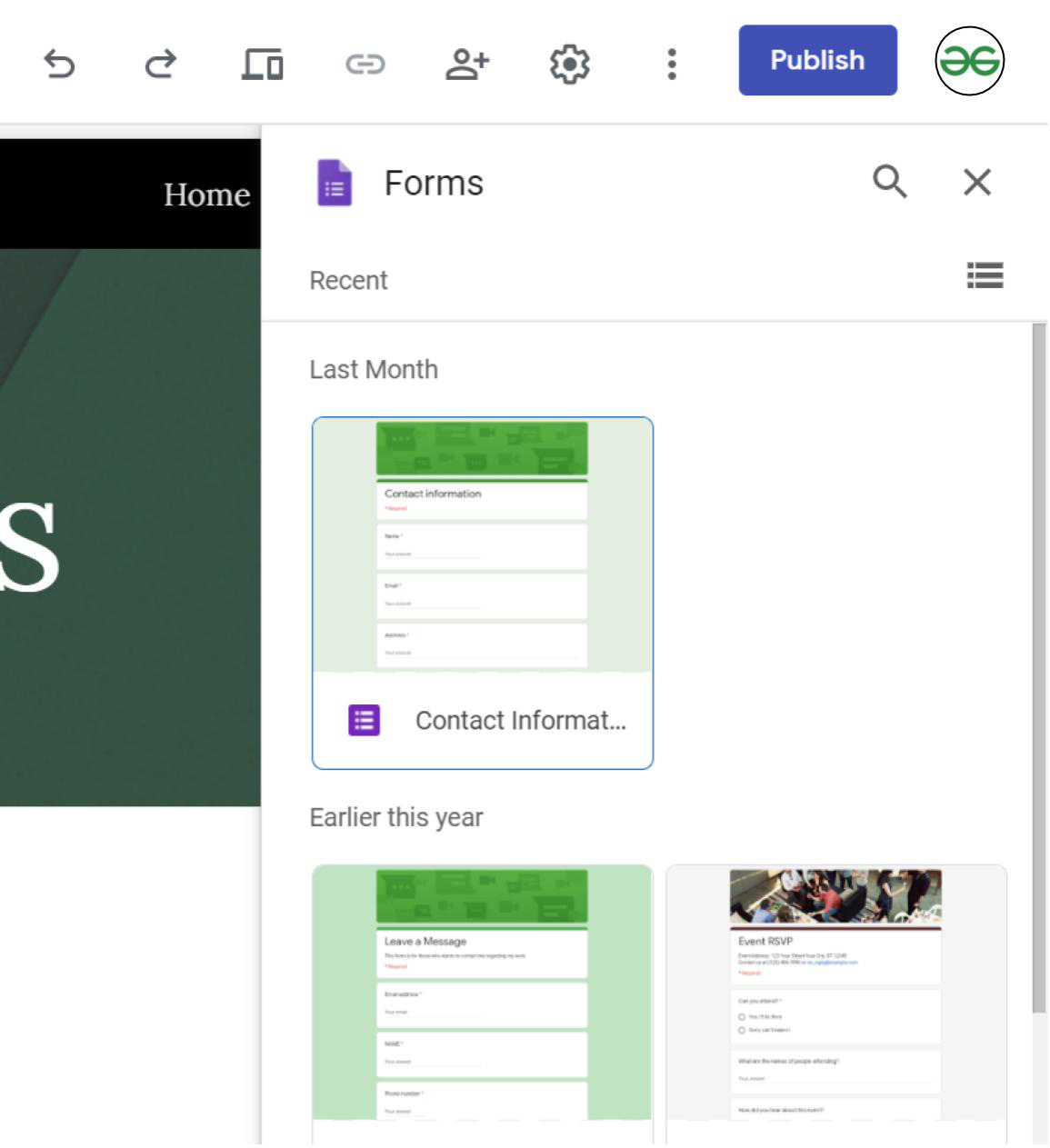Click the Publish button
The image size is (1050, 1148).
(817, 60)
